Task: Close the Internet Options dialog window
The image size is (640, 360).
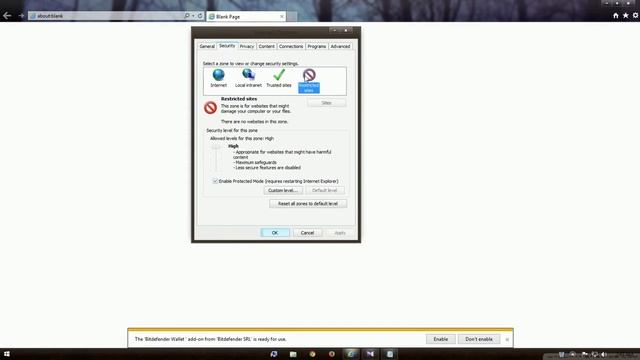Action: (x=346, y=30)
